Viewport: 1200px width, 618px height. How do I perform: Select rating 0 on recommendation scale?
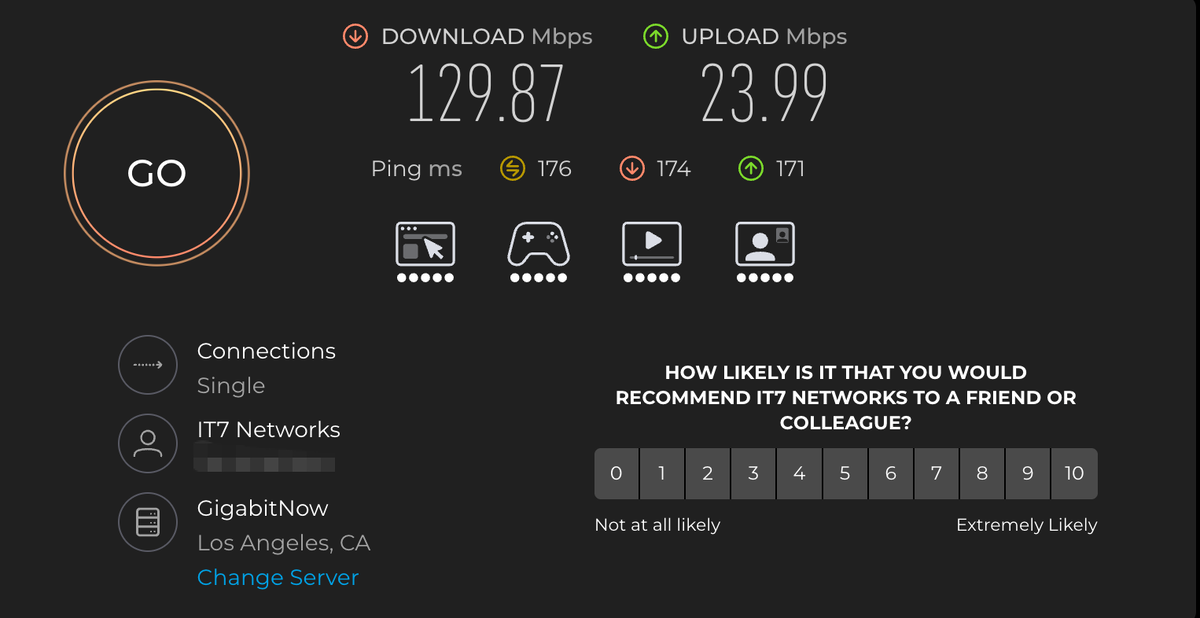click(x=616, y=473)
